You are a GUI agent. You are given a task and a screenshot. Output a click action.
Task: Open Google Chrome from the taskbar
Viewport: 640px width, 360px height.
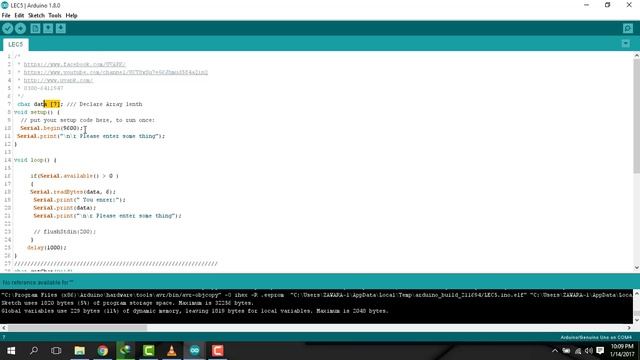(x=102, y=351)
